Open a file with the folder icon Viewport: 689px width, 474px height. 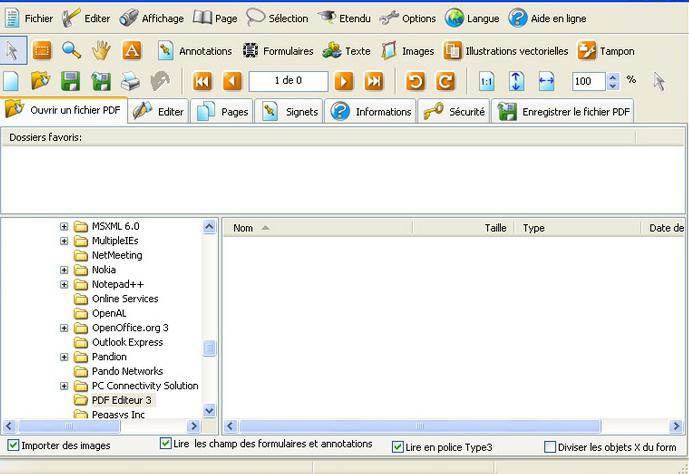click(41, 81)
